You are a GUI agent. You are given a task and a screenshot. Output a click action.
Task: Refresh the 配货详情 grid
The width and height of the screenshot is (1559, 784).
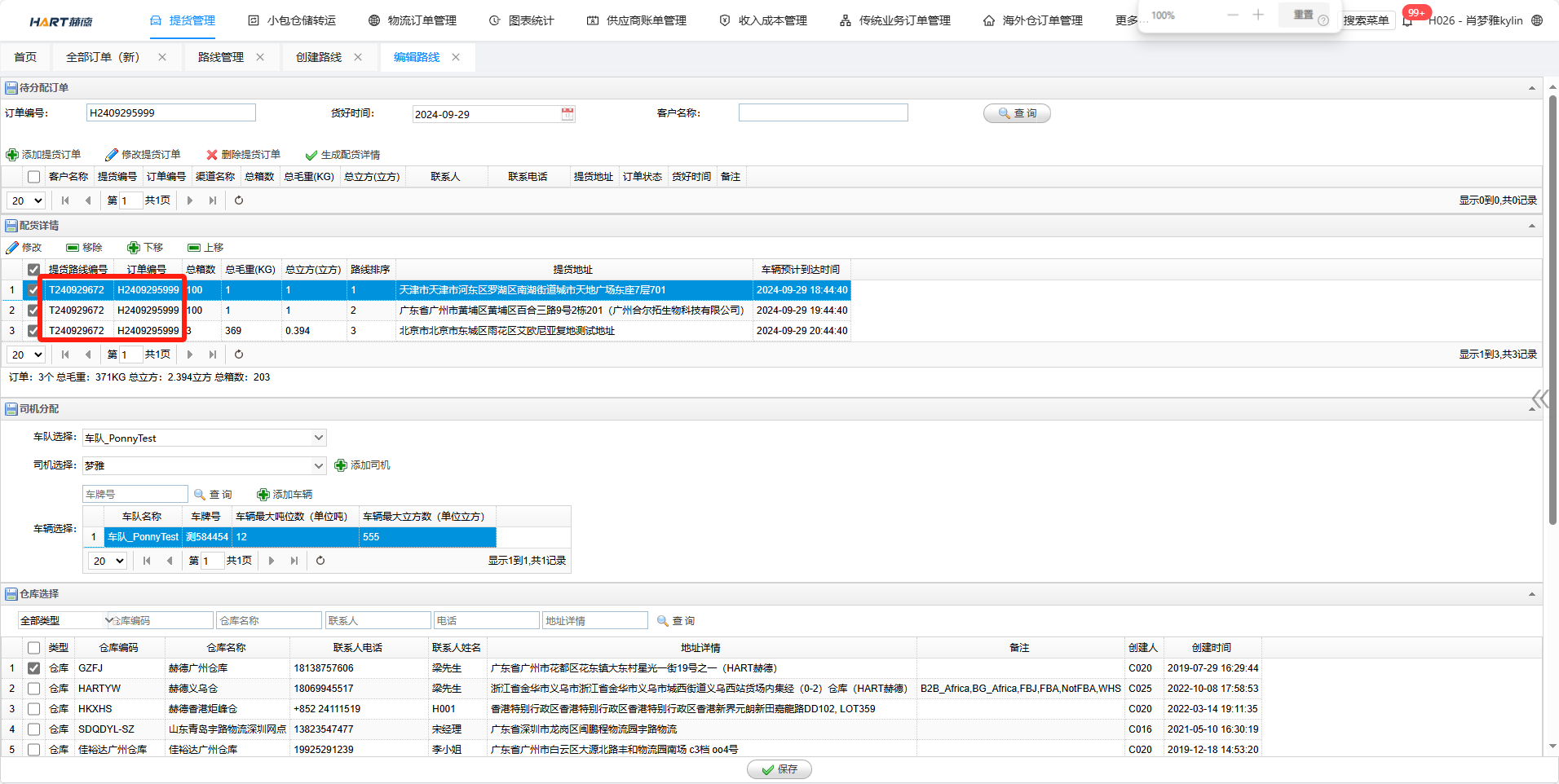239,355
